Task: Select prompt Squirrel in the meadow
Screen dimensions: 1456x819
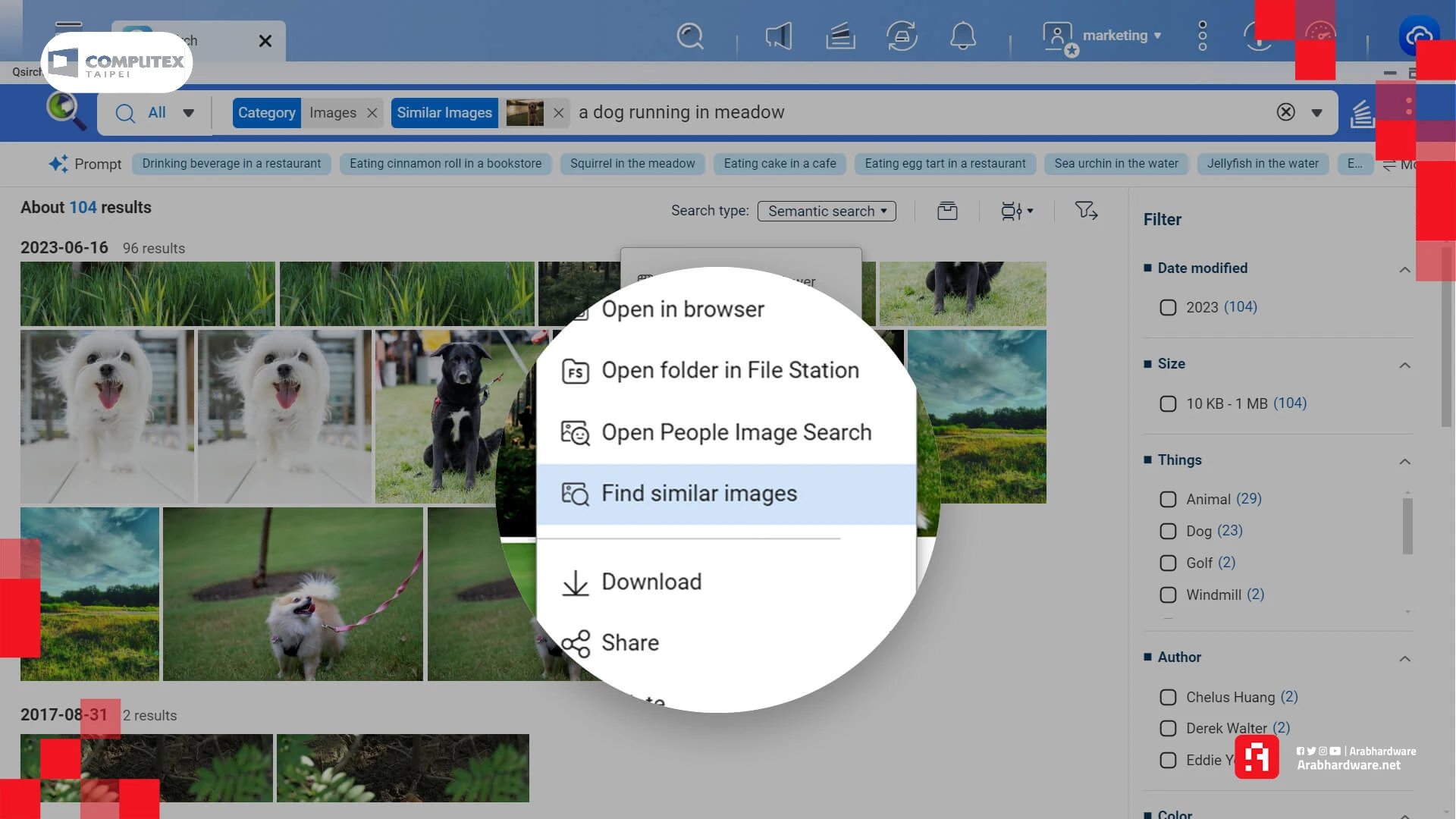Action: click(632, 164)
